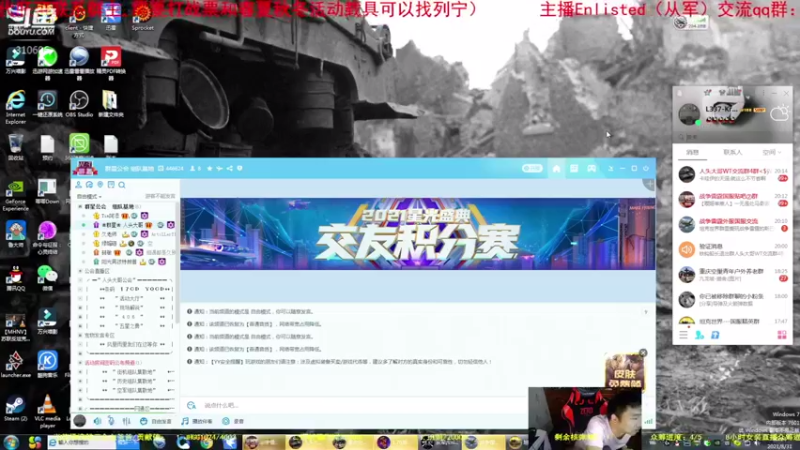This screenshot has width=800, height=450.
Task: Expand the "空军组队集散地" channel row
Action: [x=80, y=390]
